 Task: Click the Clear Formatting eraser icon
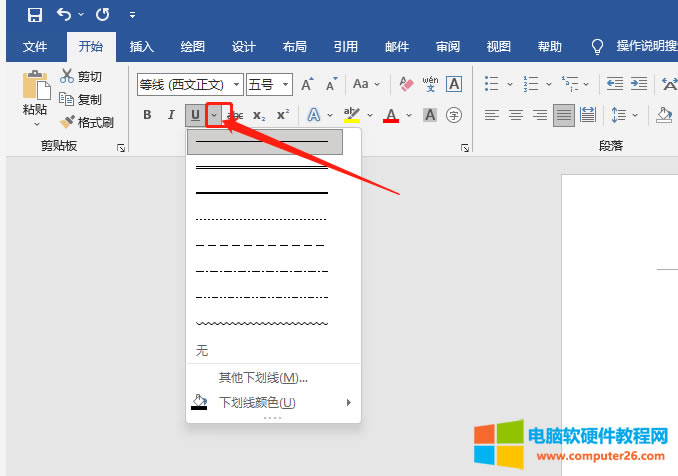click(406, 84)
